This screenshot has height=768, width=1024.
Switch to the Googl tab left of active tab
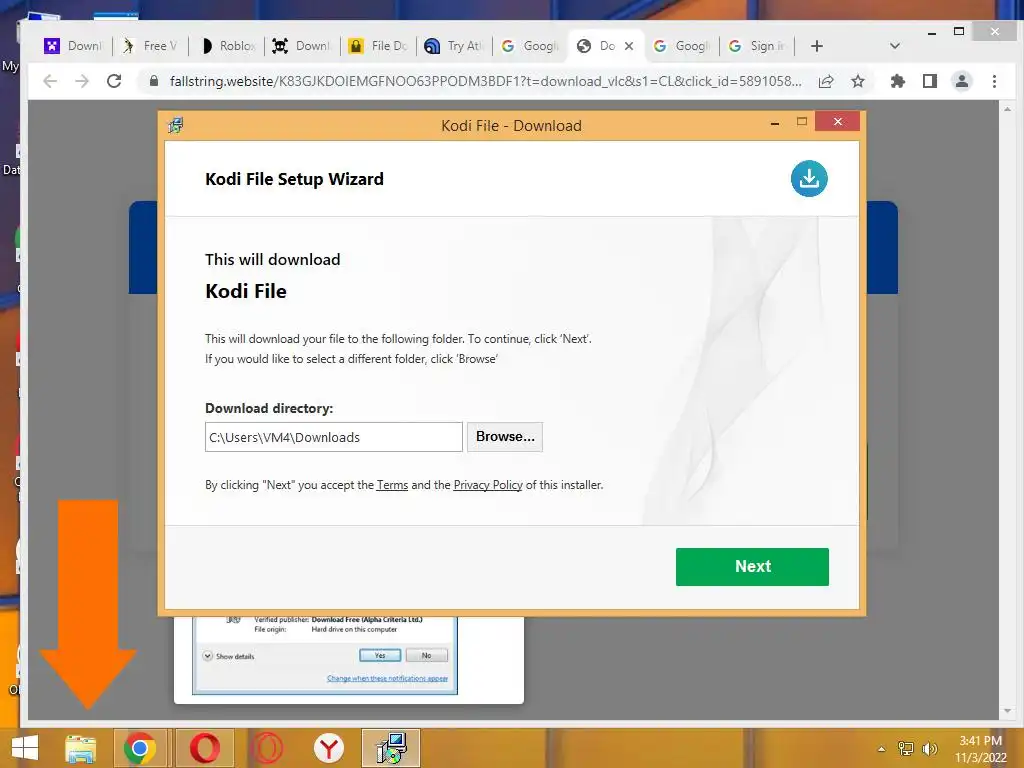coord(530,46)
